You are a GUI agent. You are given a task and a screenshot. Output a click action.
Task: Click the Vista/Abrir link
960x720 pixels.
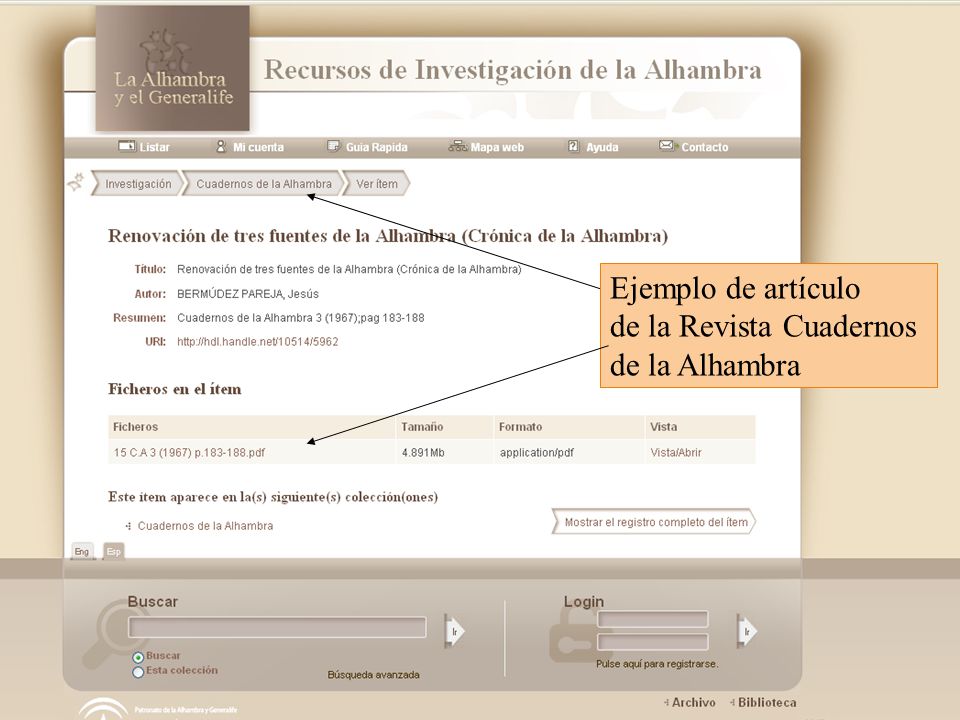click(676, 452)
